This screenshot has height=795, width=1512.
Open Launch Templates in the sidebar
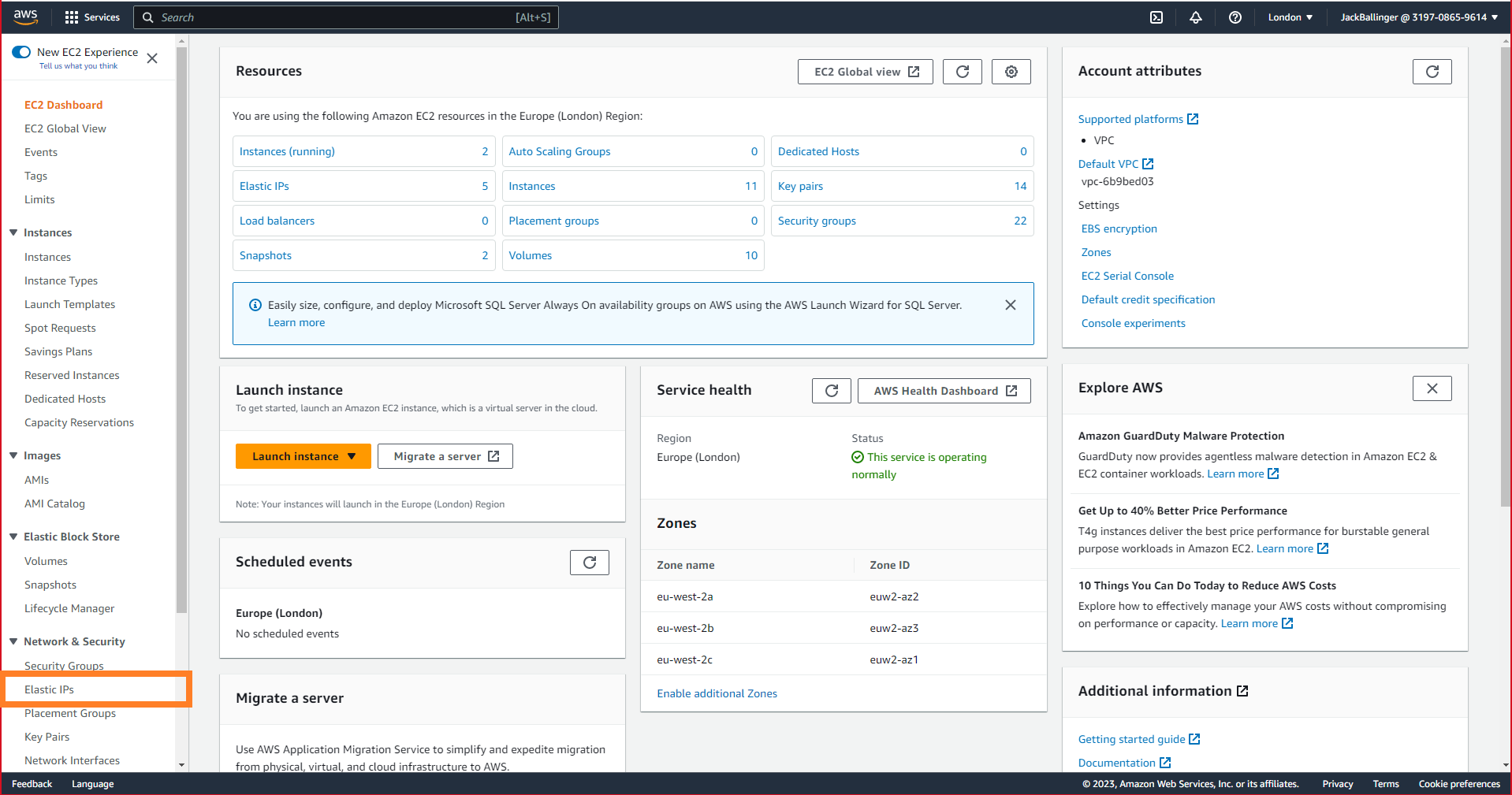[x=69, y=304]
